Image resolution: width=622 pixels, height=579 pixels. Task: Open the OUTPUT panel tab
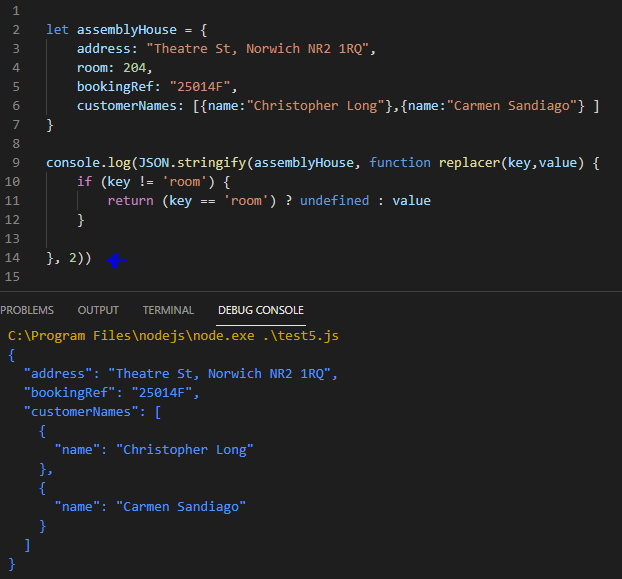(98, 310)
